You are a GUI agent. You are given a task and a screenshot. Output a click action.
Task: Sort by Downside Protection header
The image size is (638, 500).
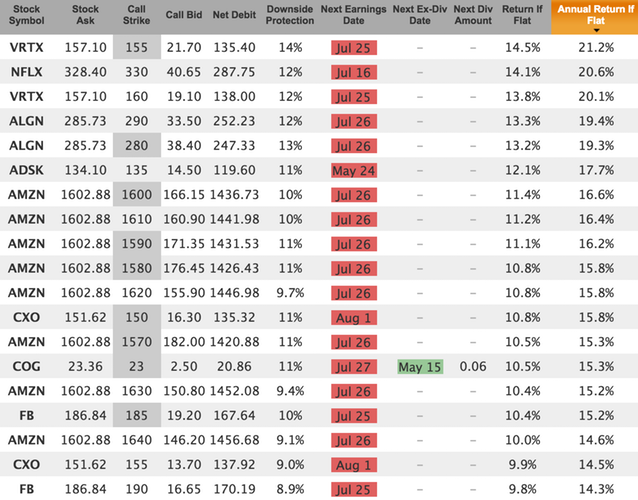[290, 15]
